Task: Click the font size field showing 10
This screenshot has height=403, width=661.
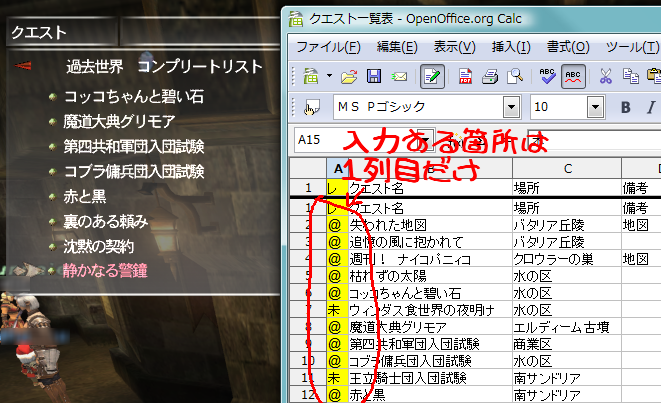Action: click(559, 107)
